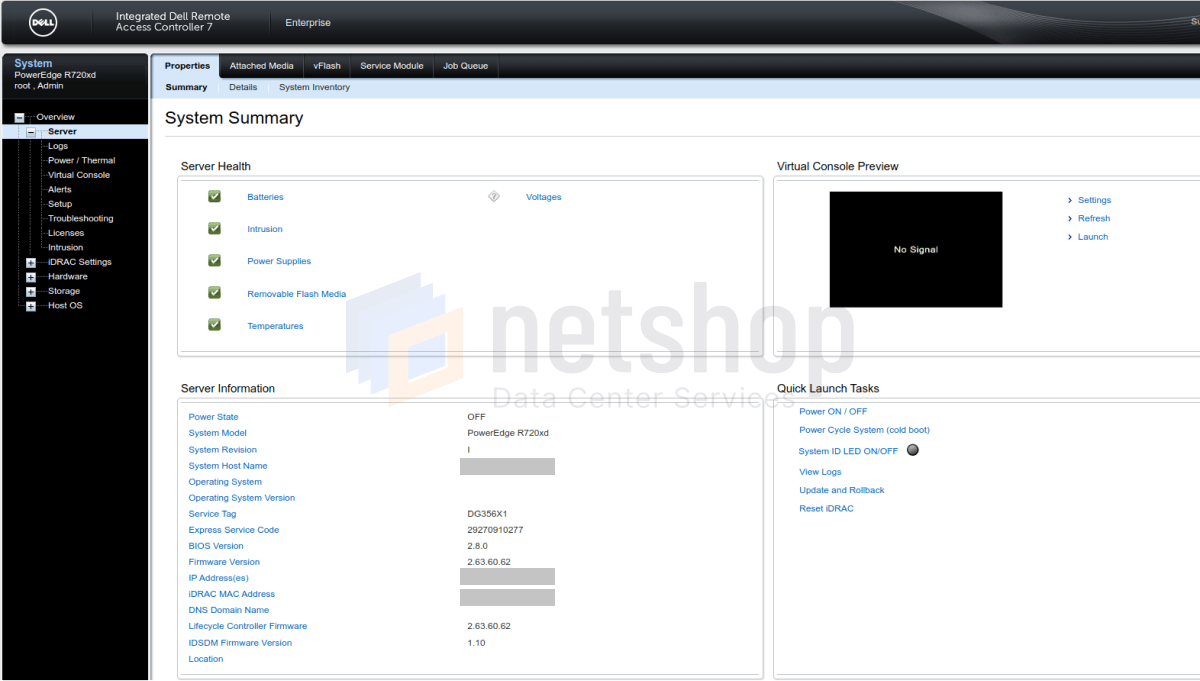Image resolution: width=1200 pixels, height=681 pixels.
Task: Expand the Hardware branch in navigation tree
Action: click(29, 276)
